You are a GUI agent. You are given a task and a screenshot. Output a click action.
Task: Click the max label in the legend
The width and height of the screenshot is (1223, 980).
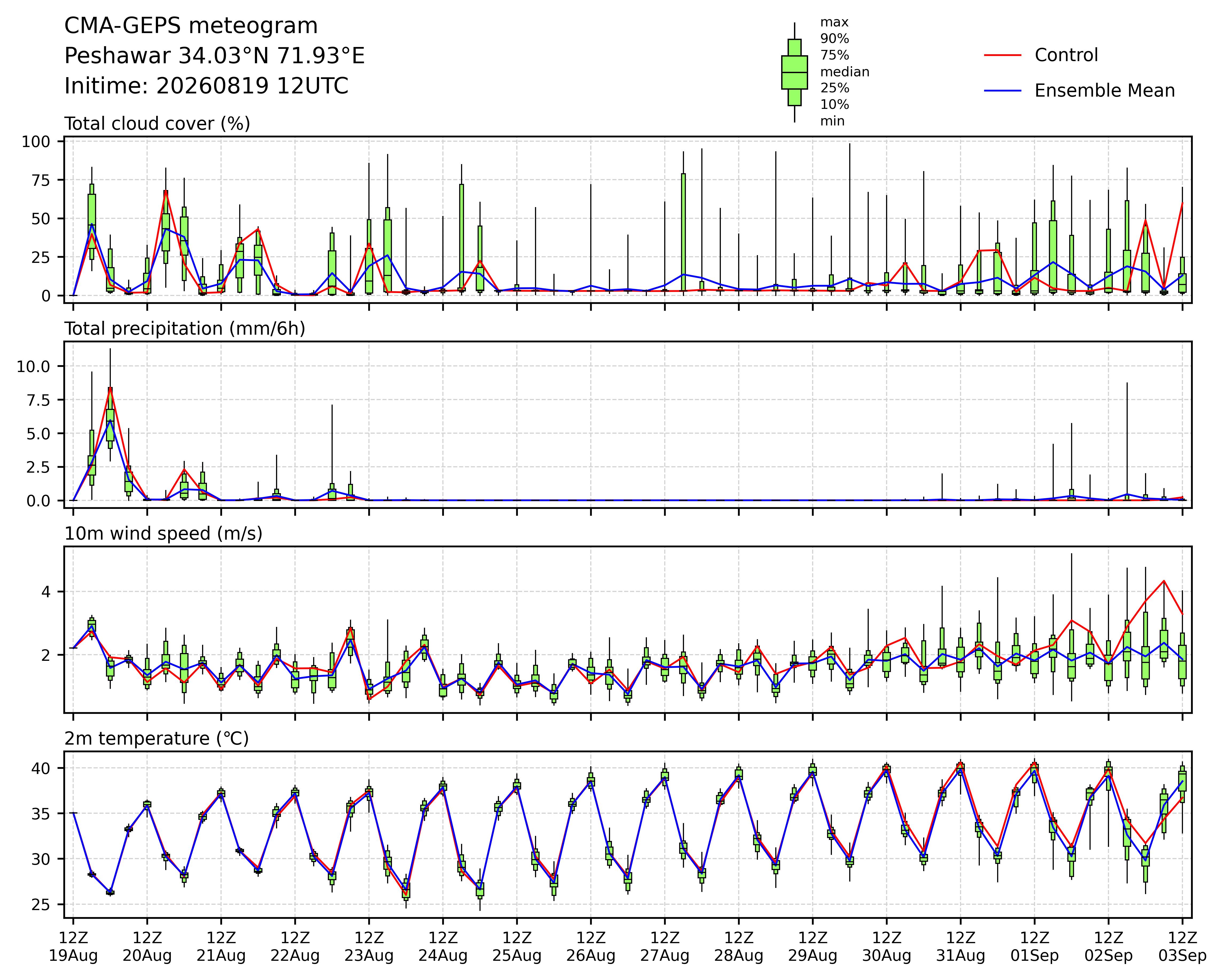(x=835, y=23)
